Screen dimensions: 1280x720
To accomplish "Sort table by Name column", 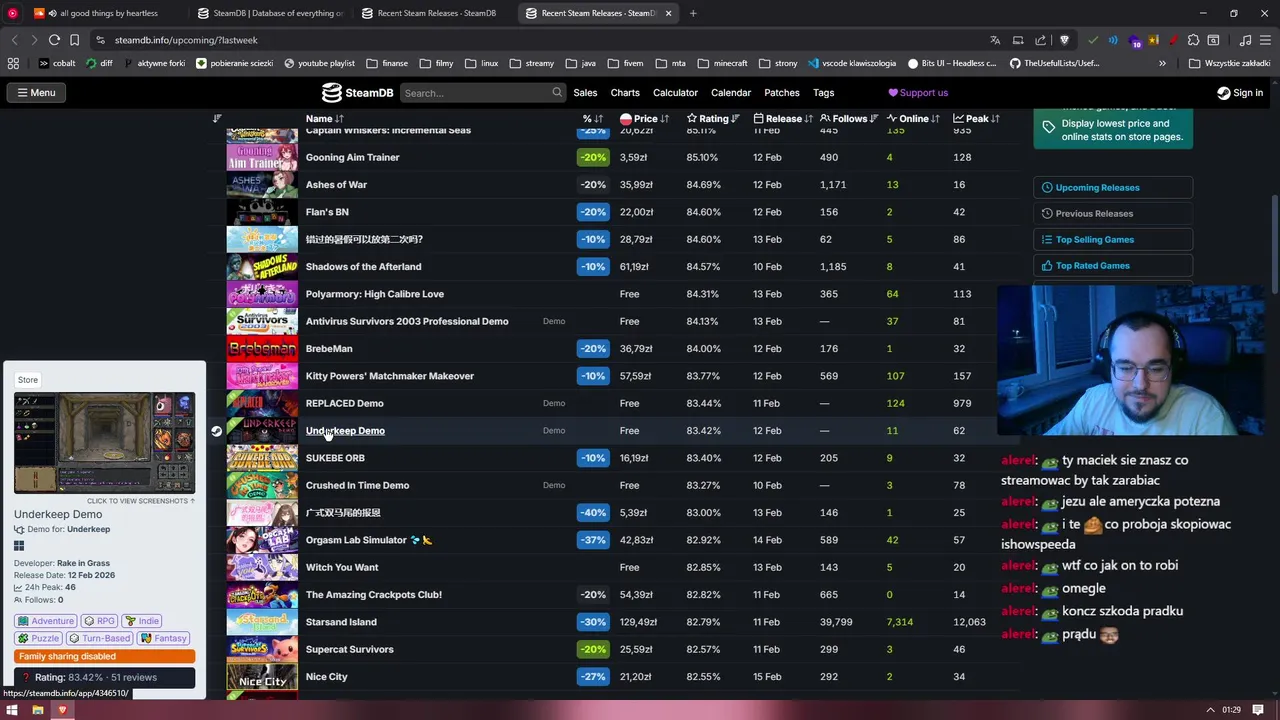I will click(x=324, y=119).
